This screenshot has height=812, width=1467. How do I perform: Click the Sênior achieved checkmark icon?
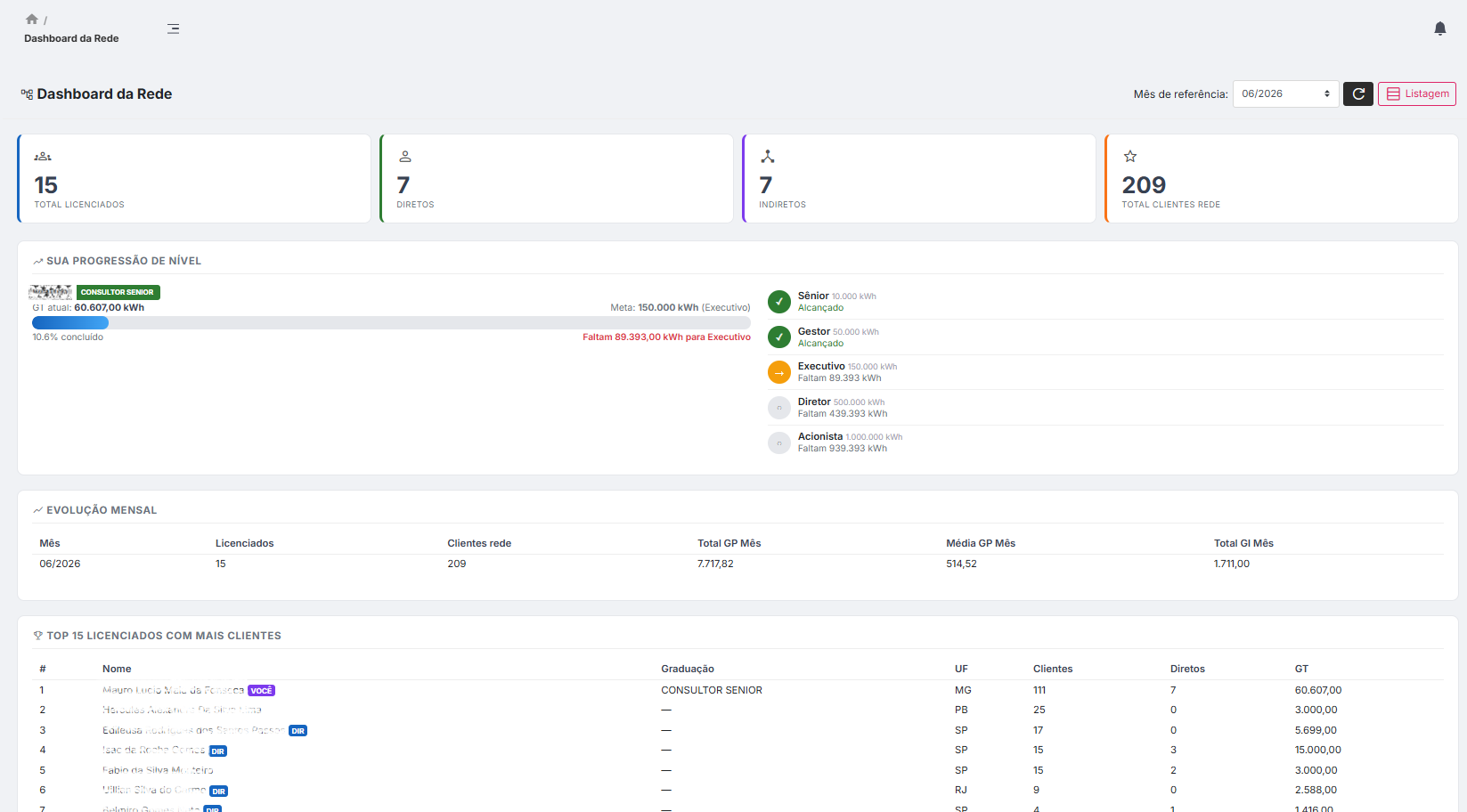click(779, 302)
